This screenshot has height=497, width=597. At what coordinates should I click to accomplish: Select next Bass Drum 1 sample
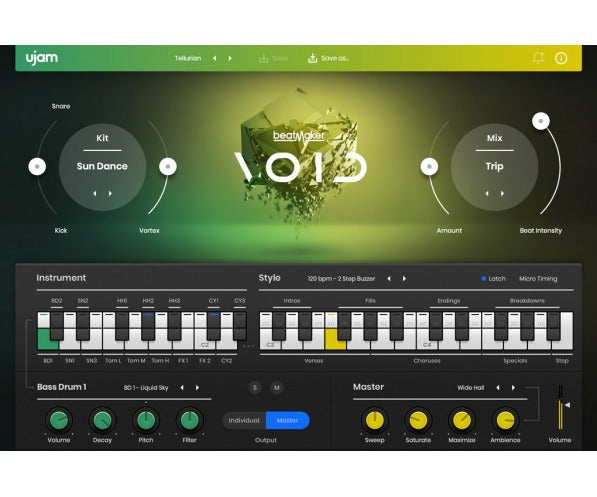click(x=197, y=388)
